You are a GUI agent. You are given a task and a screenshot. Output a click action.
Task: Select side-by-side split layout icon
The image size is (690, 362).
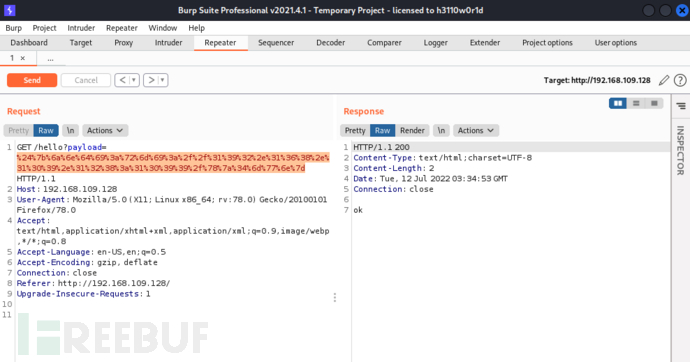tap(618, 103)
